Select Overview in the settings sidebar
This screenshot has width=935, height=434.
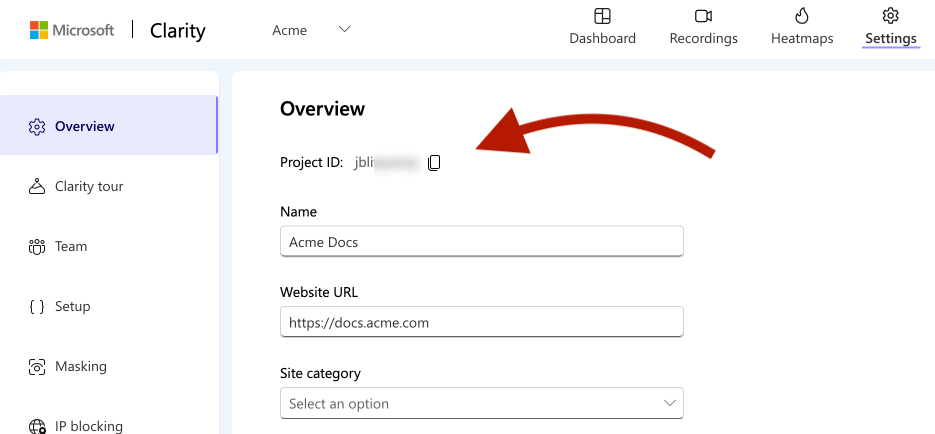pos(109,125)
